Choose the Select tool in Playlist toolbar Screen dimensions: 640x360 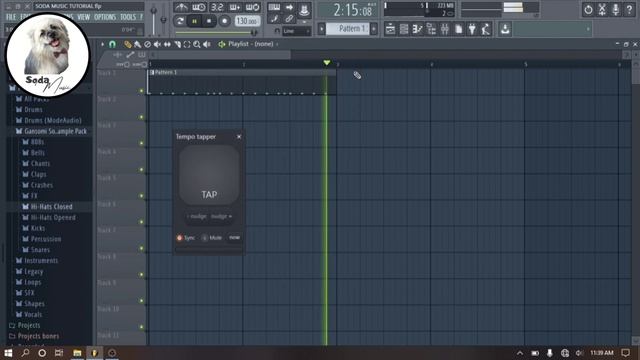pyautogui.click(x=187, y=44)
